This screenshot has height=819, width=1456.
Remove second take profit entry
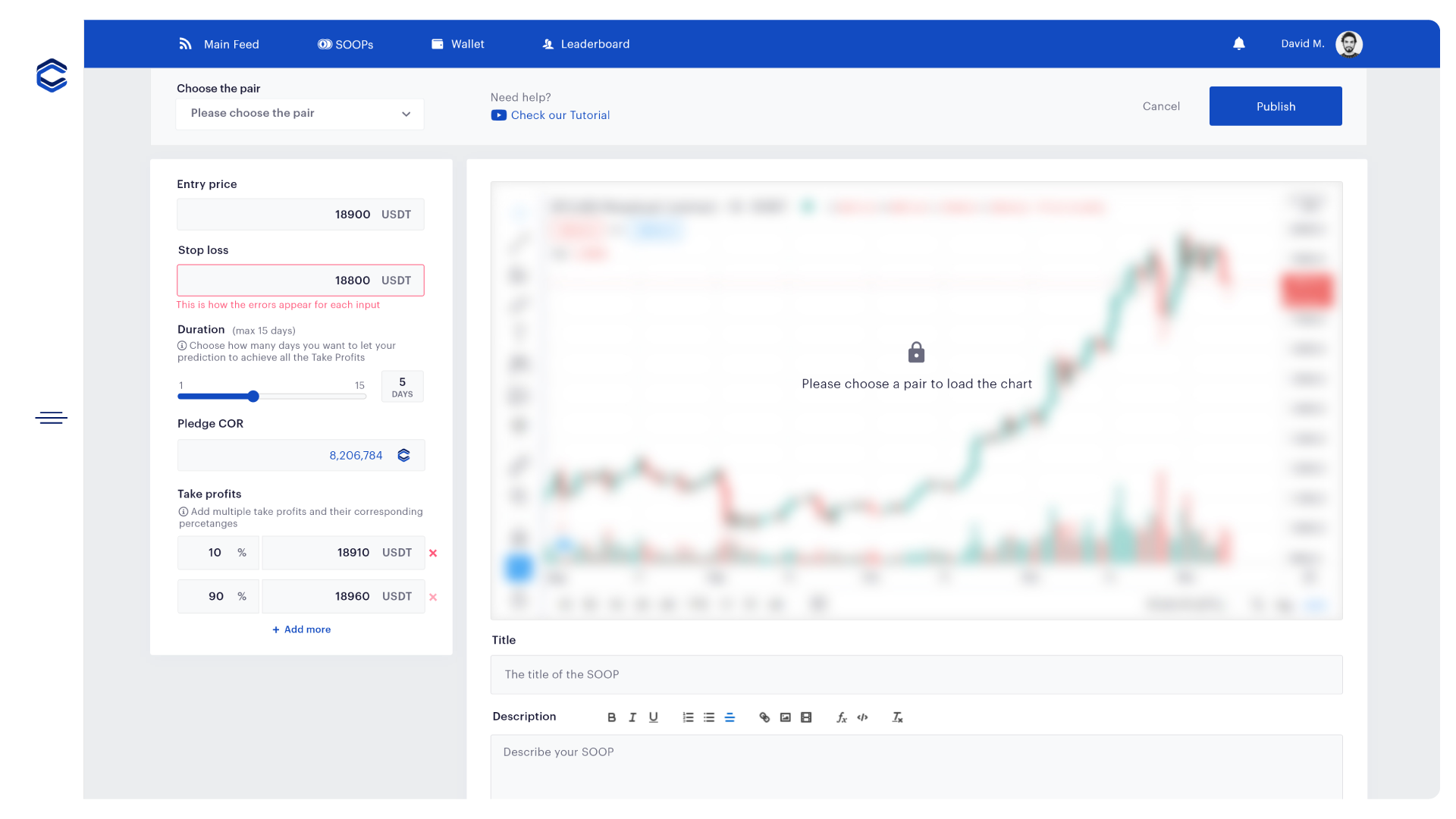pos(433,596)
